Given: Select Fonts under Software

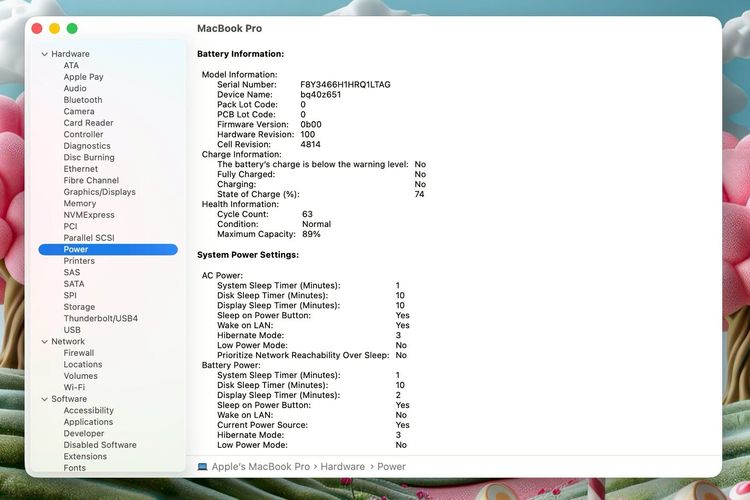Looking at the screenshot, I should (x=75, y=468).
